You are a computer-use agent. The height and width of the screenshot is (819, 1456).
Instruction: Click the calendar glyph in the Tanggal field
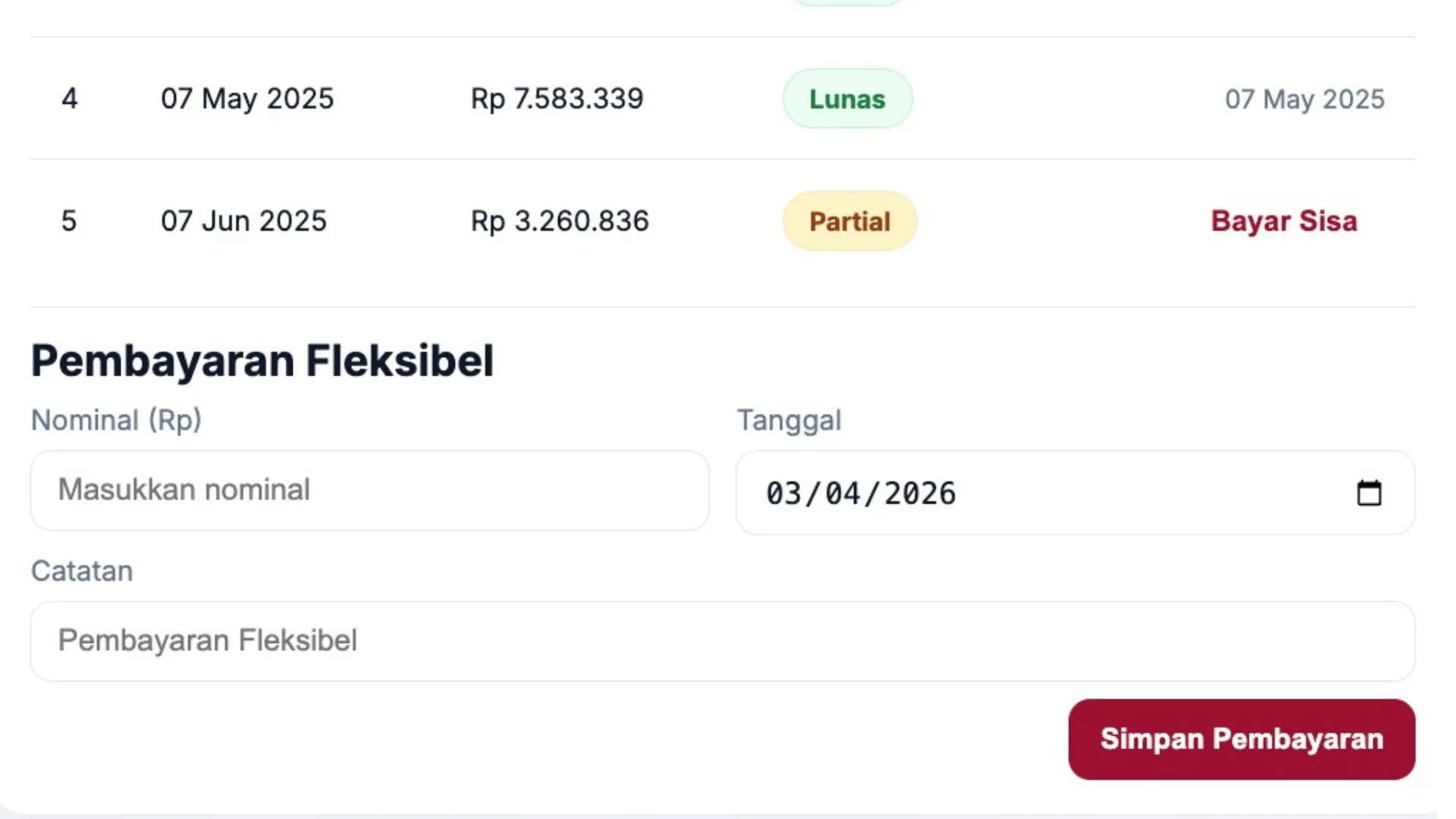[x=1370, y=492]
